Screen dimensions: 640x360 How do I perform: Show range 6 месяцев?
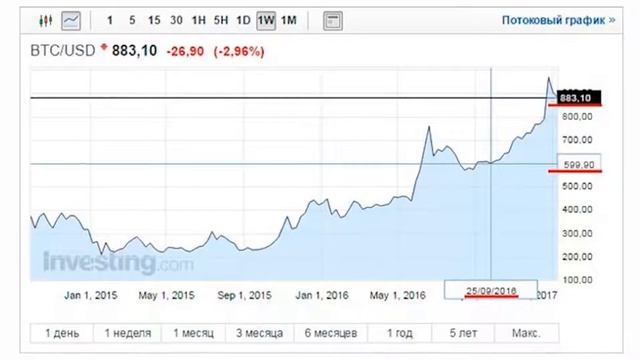pos(331,333)
